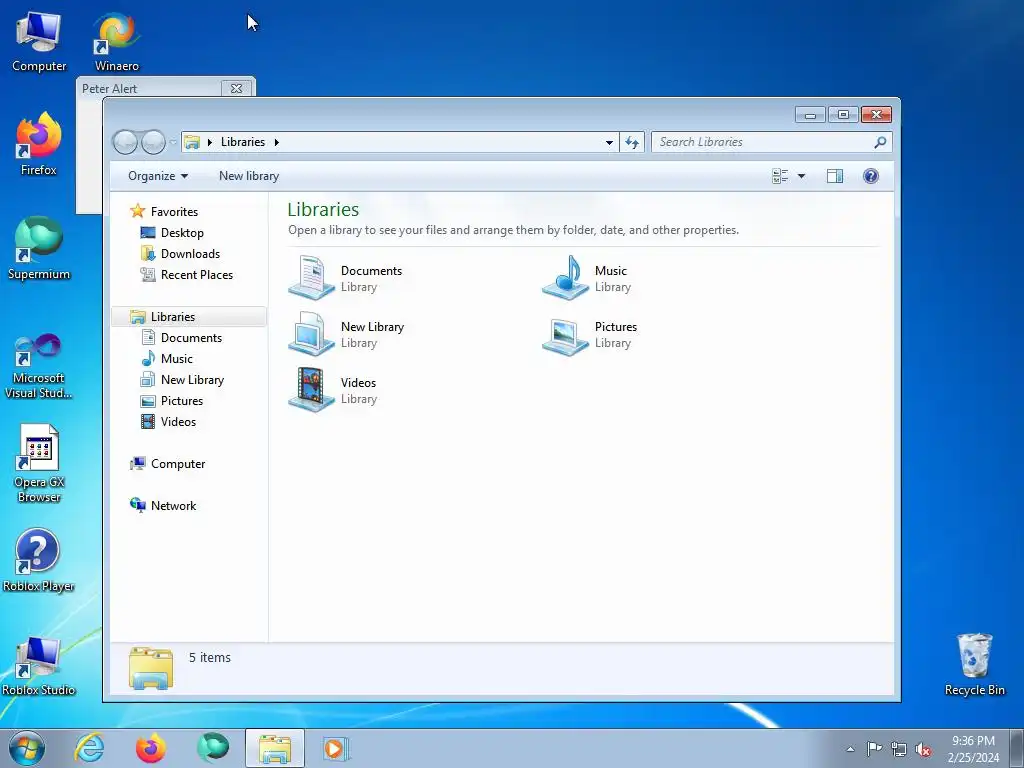Open the Music library icon in main pane
Viewport: 1024px width, 768px height.
pos(566,278)
